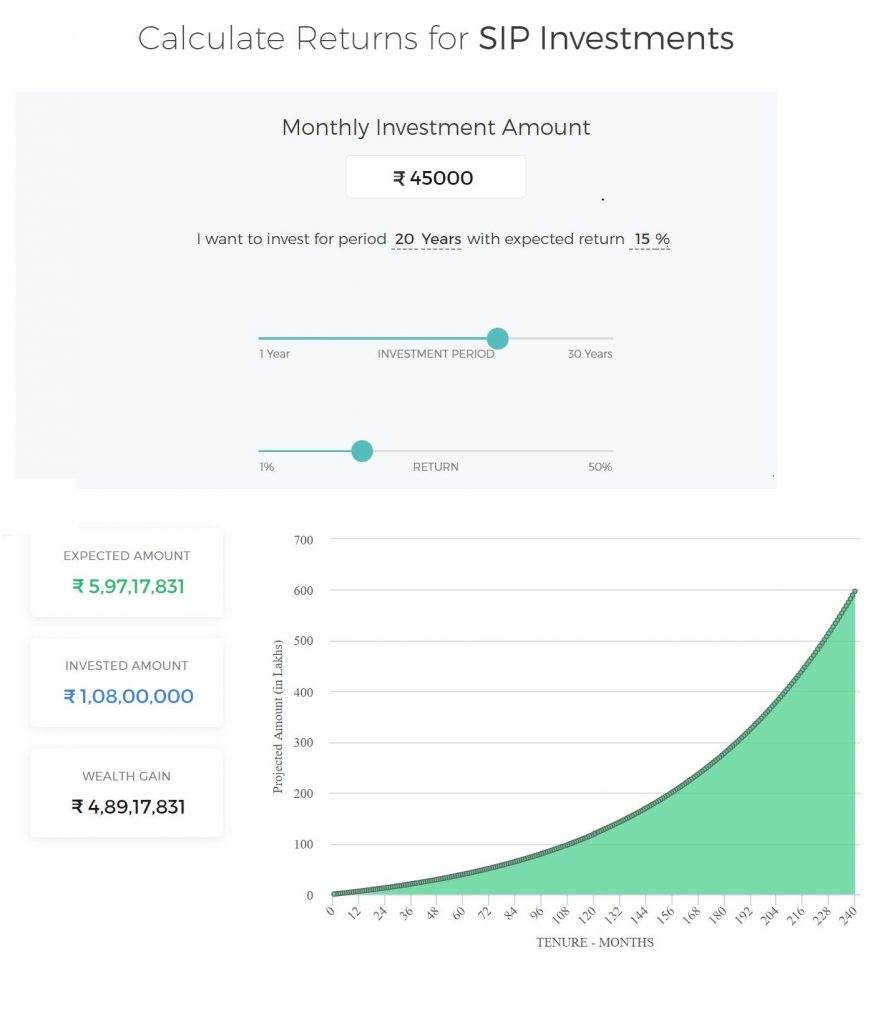Click the SIP Investments heading text
Viewport: 875px width, 1024px height.
click(x=606, y=38)
